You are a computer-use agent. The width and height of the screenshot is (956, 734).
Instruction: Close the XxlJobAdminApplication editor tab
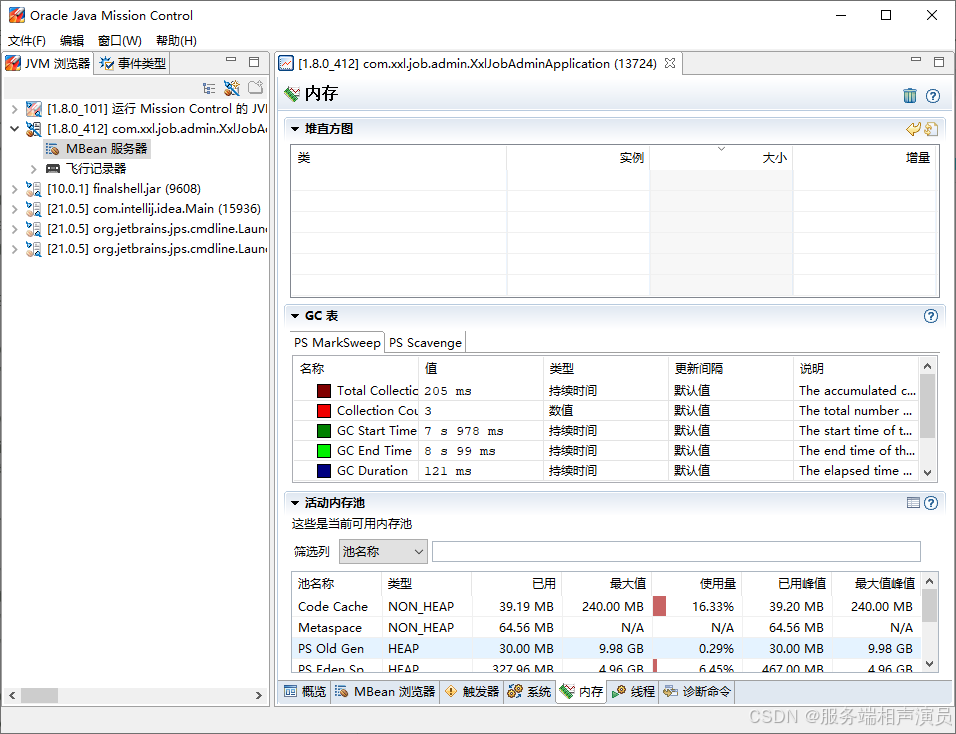tap(669, 63)
